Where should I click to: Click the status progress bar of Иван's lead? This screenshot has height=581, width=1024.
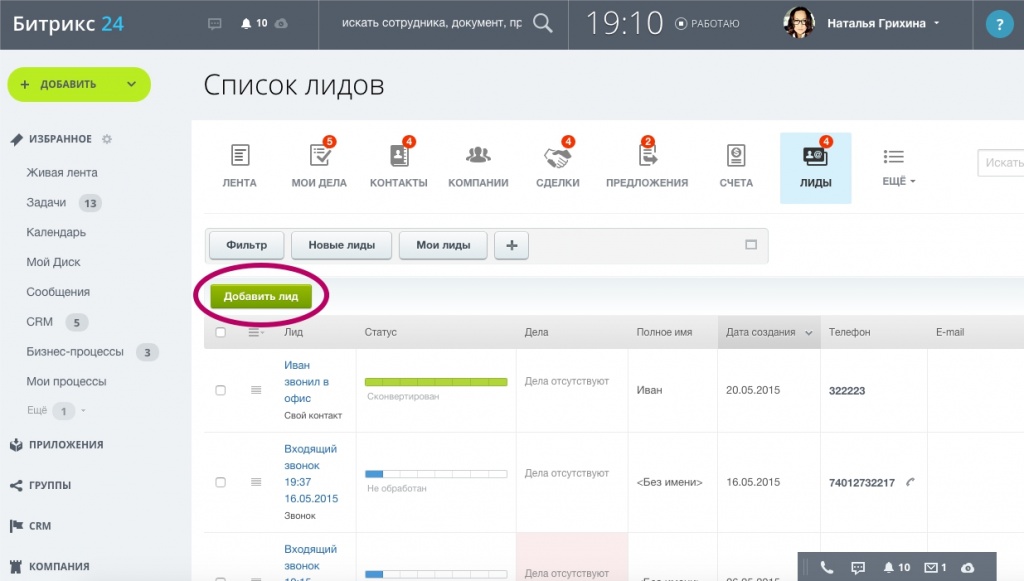(x=436, y=382)
